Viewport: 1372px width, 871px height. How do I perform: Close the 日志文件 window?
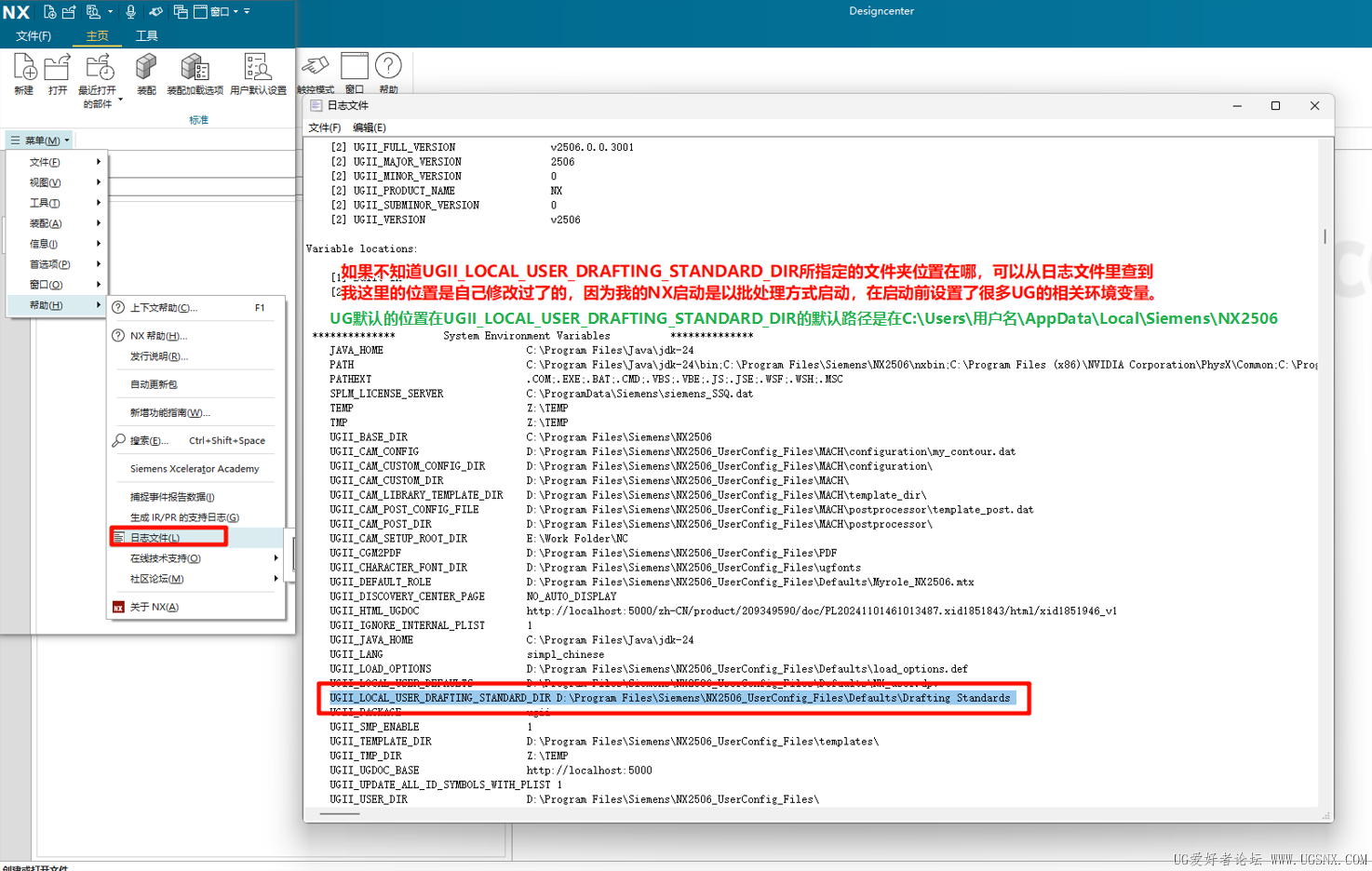tap(1314, 106)
